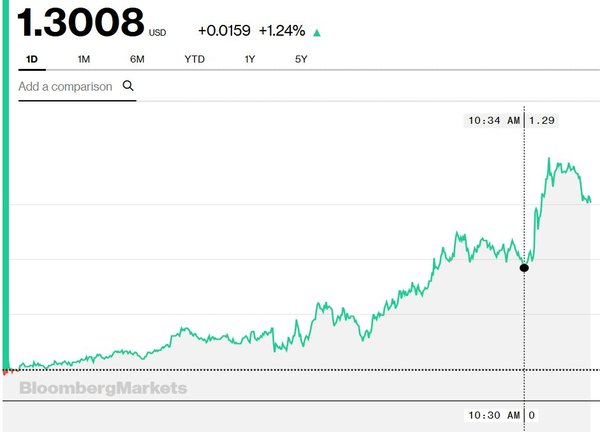The height and width of the screenshot is (432, 600).
Task: Show the 6M chart range
Action: pyautogui.click(x=137, y=59)
